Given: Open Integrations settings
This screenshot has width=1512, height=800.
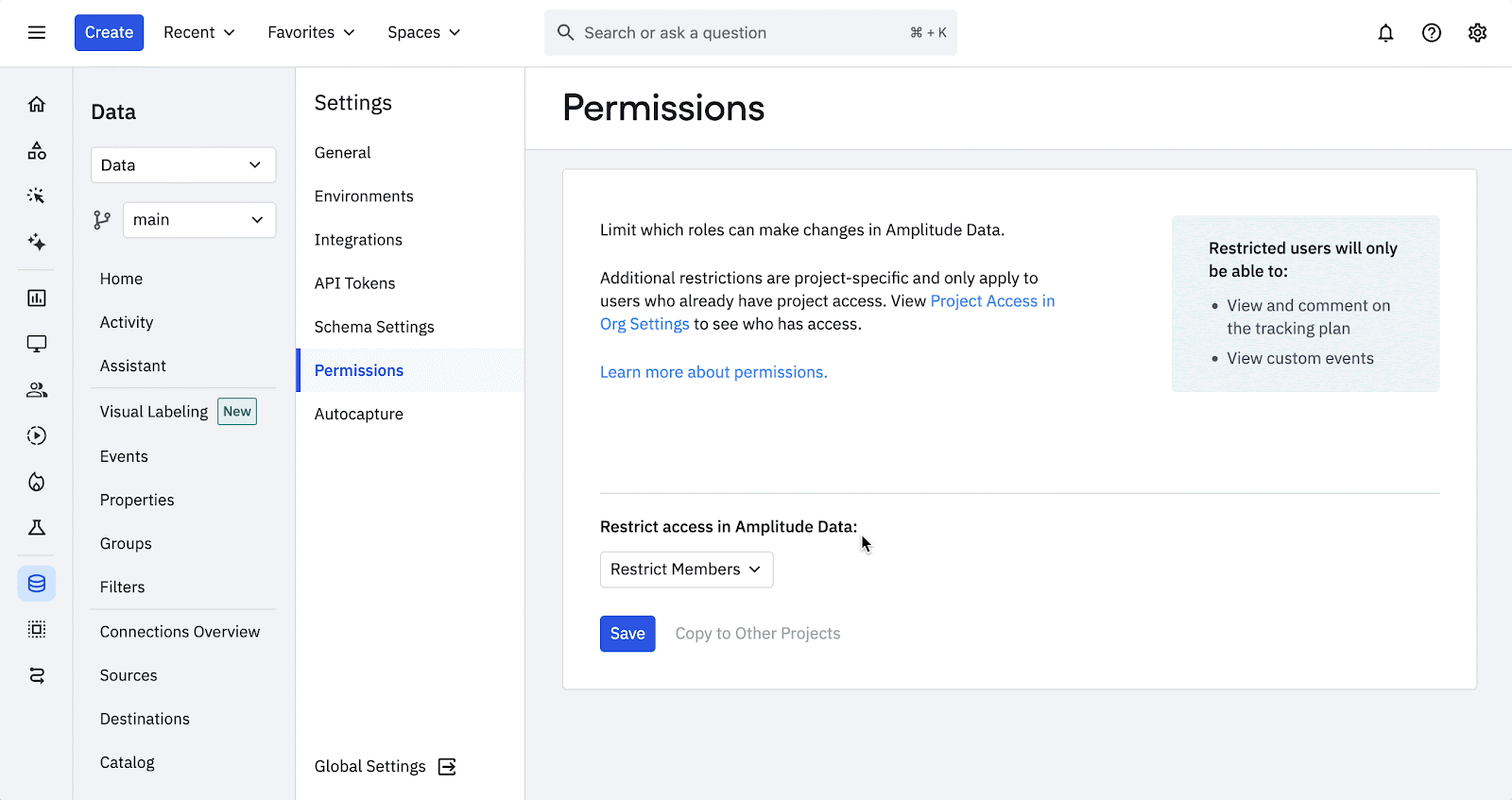Looking at the screenshot, I should click(358, 240).
